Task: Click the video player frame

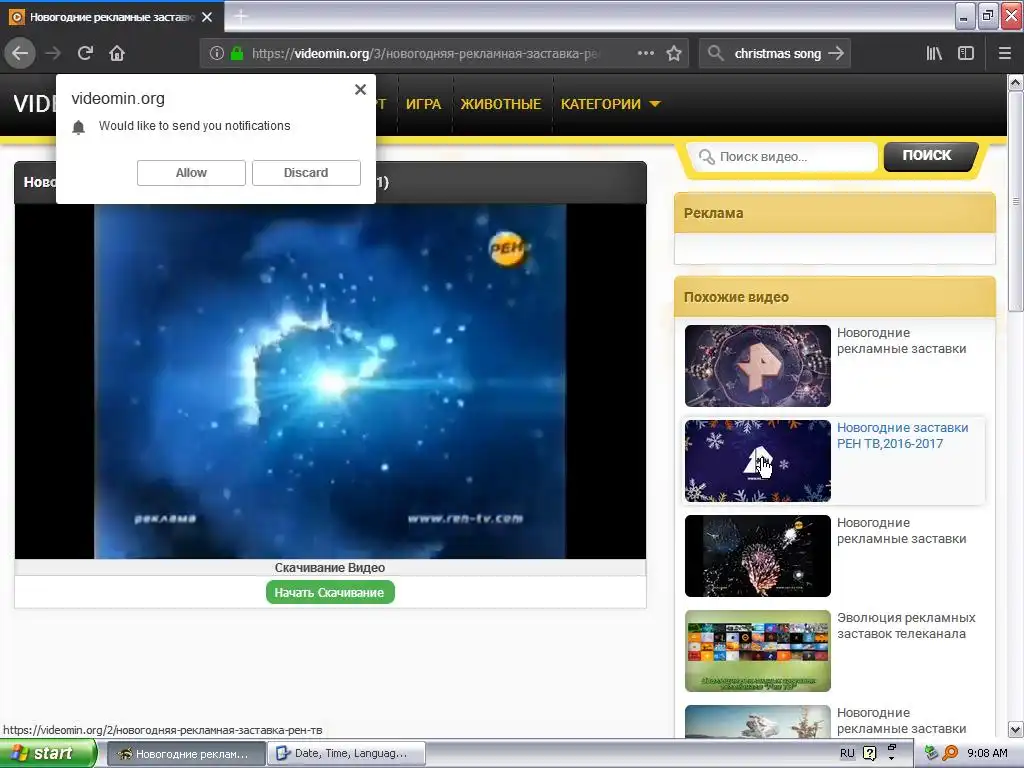Action: (x=330, y=381)
